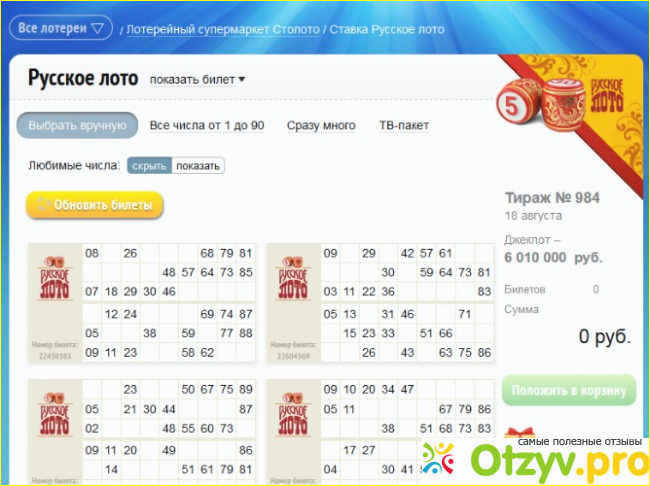Switch to 'Все числа от 1 до 90' tab
The width and height of the screenshot is (650, 486).
pos(207,125)
